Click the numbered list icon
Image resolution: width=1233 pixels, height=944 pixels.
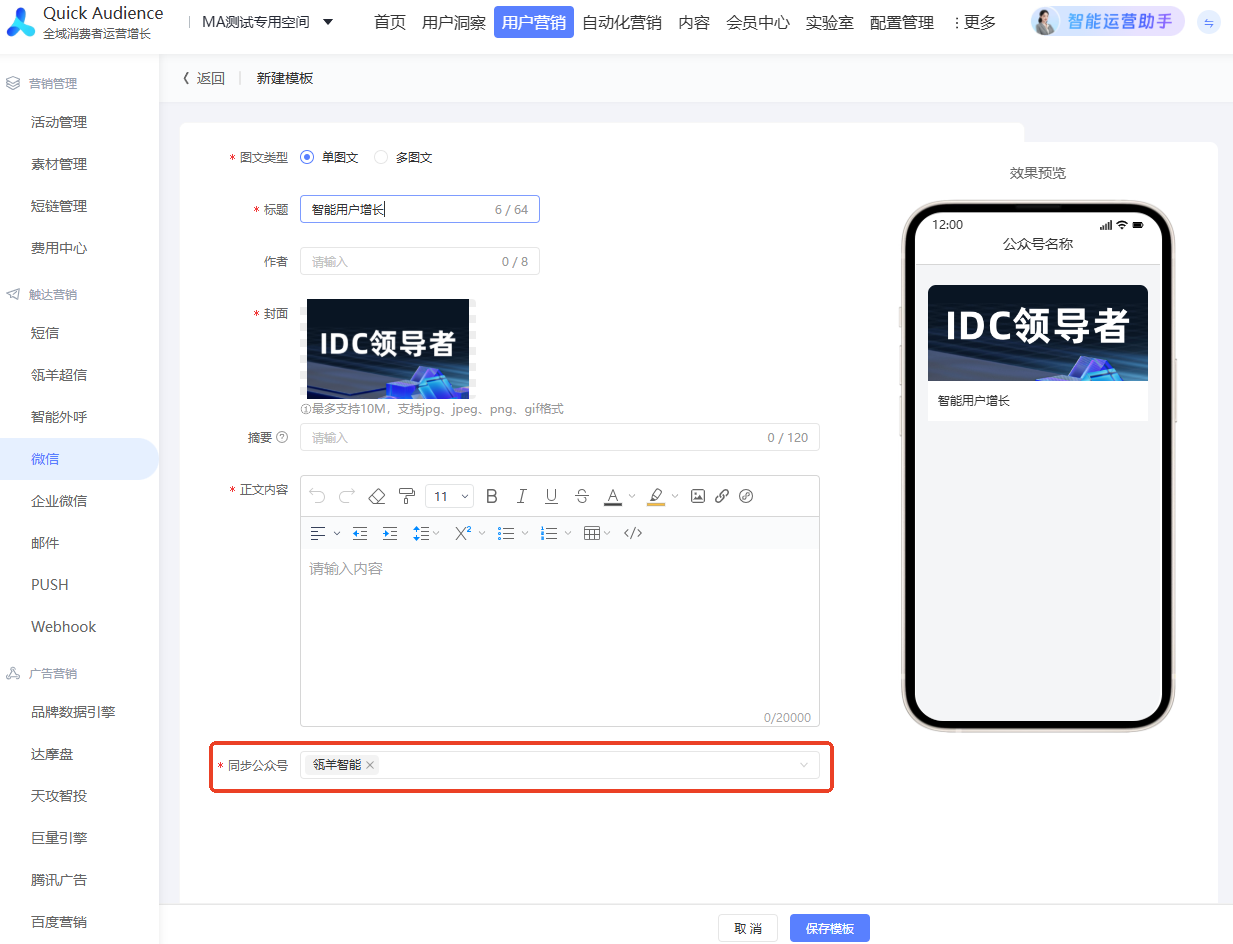tap(548, 533)
